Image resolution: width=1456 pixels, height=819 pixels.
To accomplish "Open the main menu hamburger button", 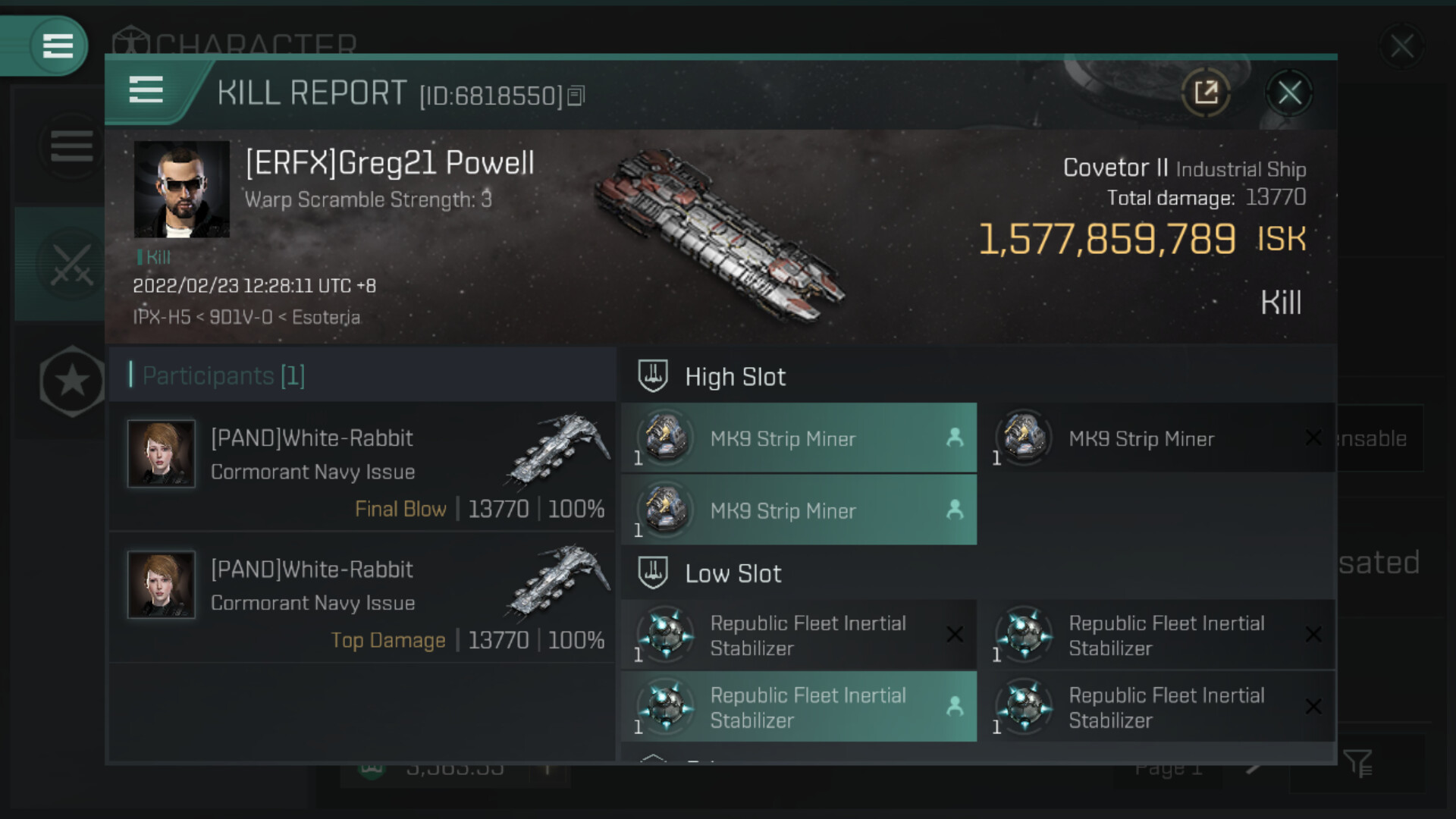I will [x=58, y=45].
